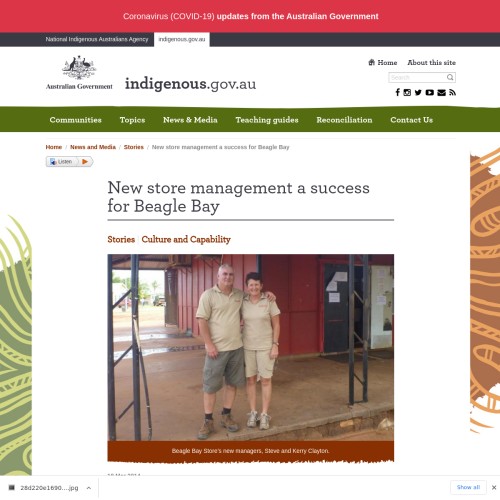Click inside the Search input field

click(417, 77)
